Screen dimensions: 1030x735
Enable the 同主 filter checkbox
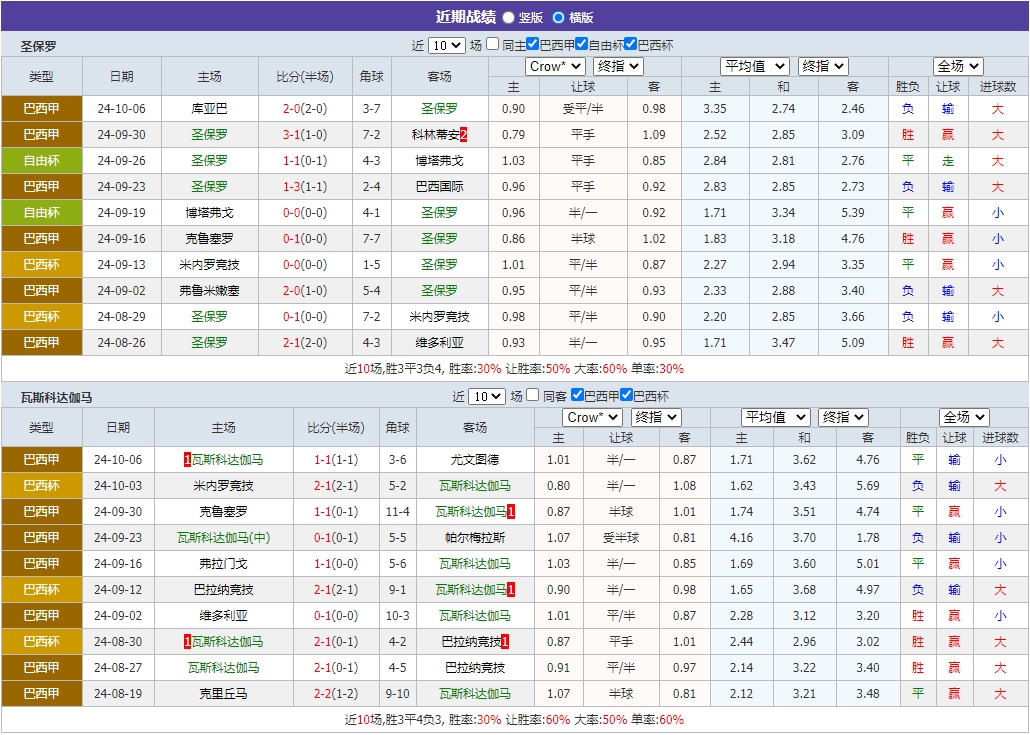coord(492,44)
